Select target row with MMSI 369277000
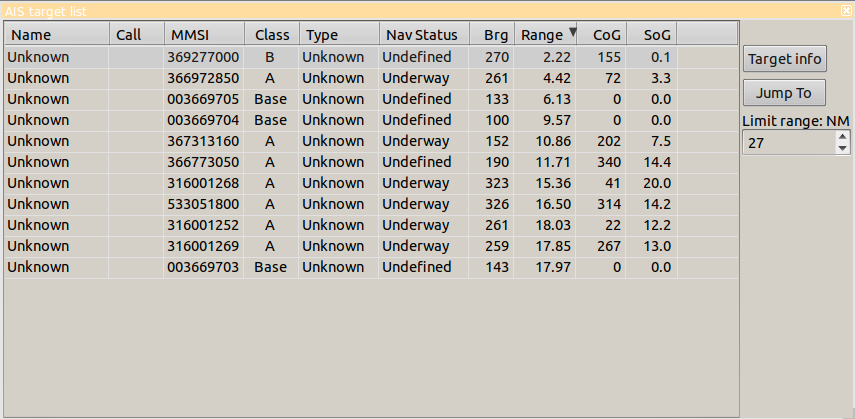Image resolution: width=855 pixels, height=419 pixels. point(203,57)
